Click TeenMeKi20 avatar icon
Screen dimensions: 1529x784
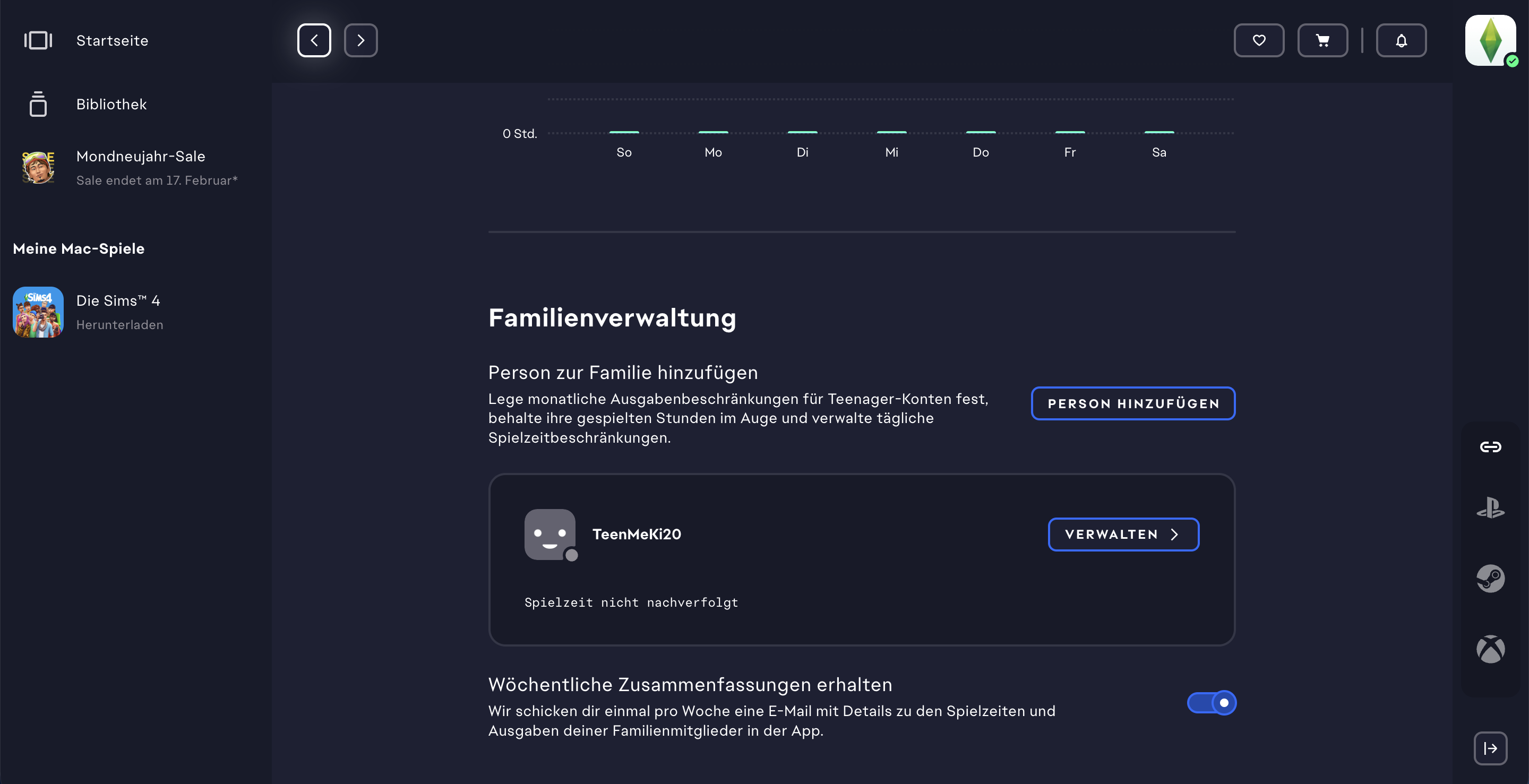coord(549,534)
